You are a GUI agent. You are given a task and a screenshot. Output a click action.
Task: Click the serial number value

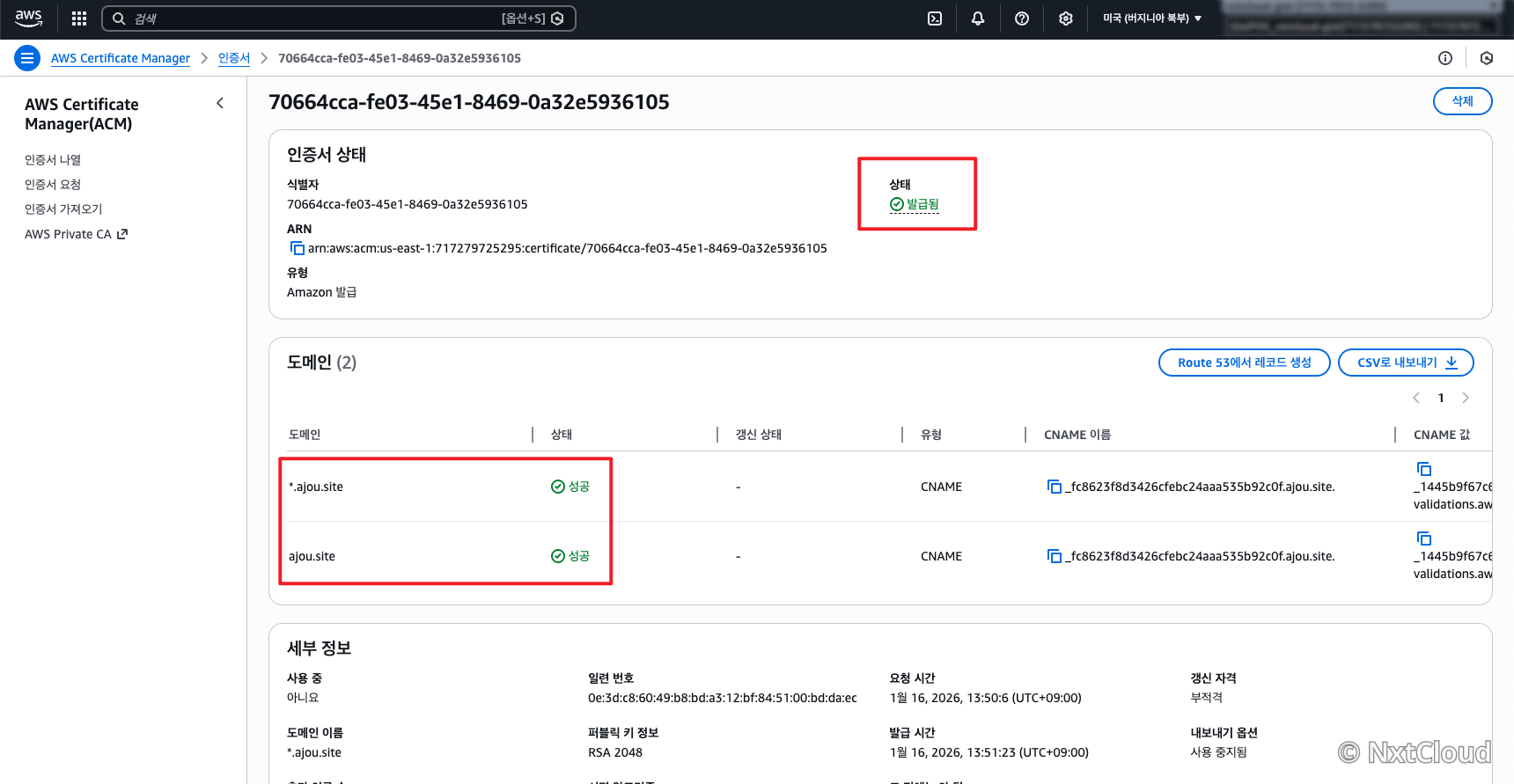tap(723, 698)
